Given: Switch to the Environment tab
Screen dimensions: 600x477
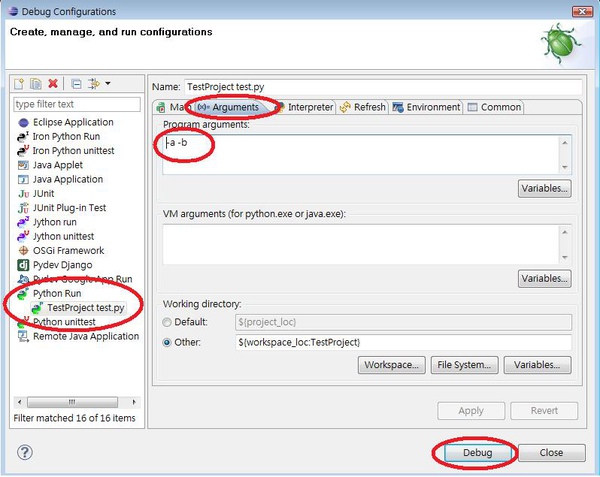Looking at the screenshot, I should [426, 107].
